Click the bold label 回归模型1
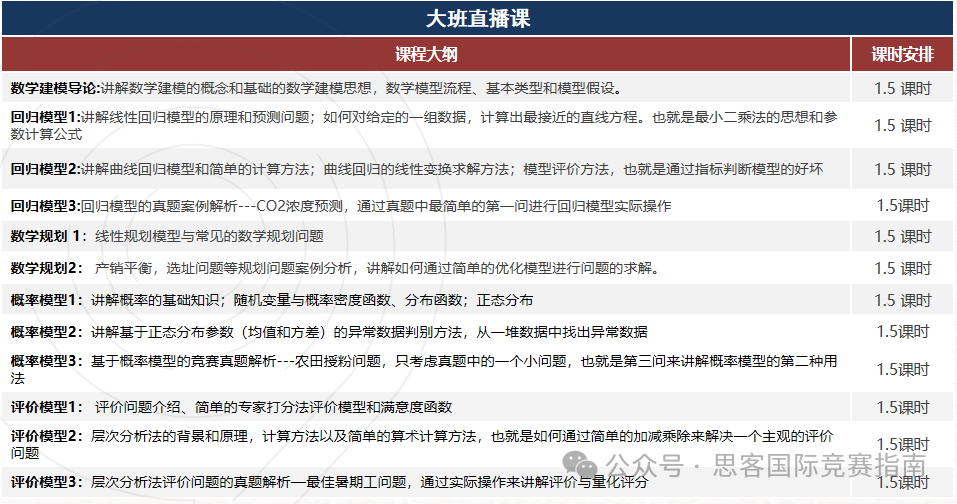The height and width of the screenshot is (504, 957). [x=45, y=117]
